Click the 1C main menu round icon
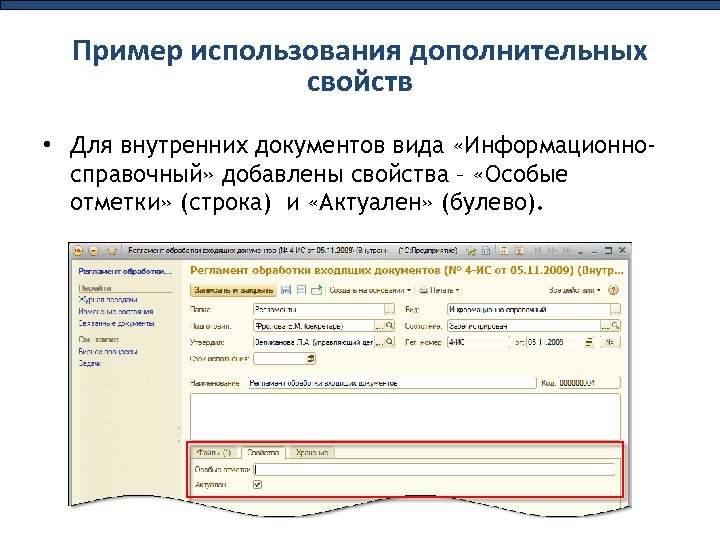 tap(78, 251)
